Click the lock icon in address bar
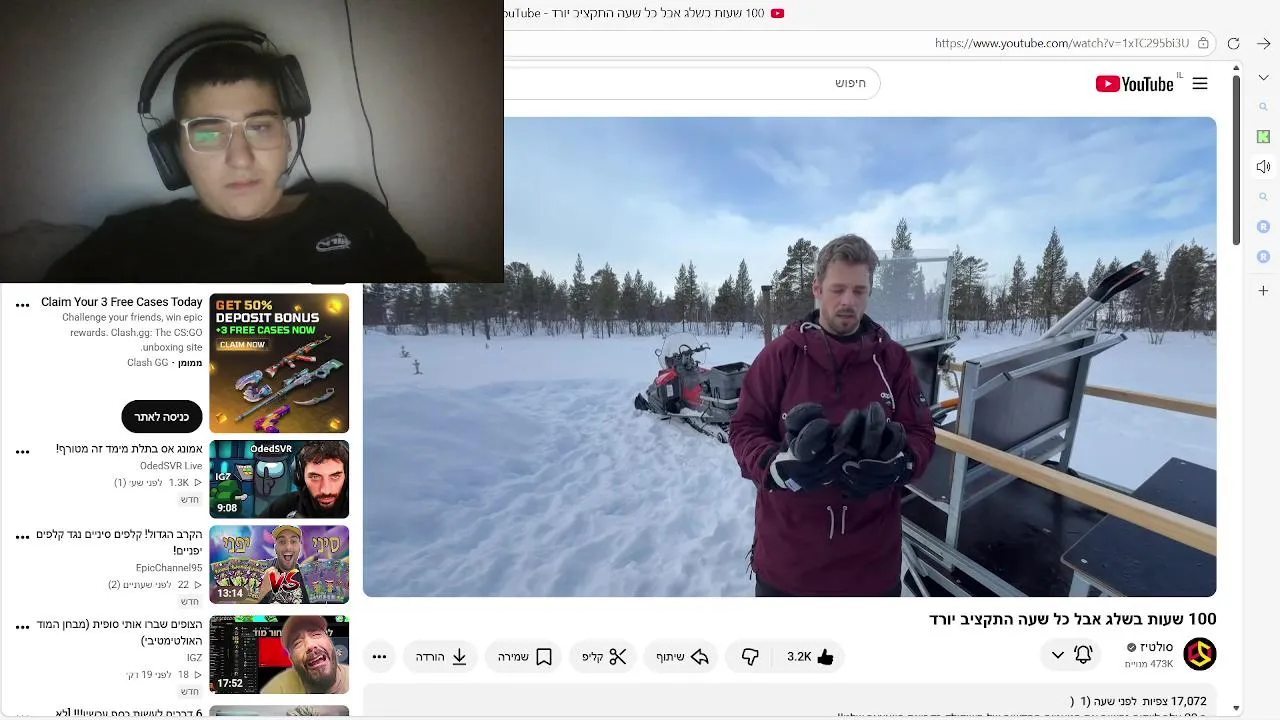The width and height of the screenshot is (1280, 720). tap(1203, 43)
